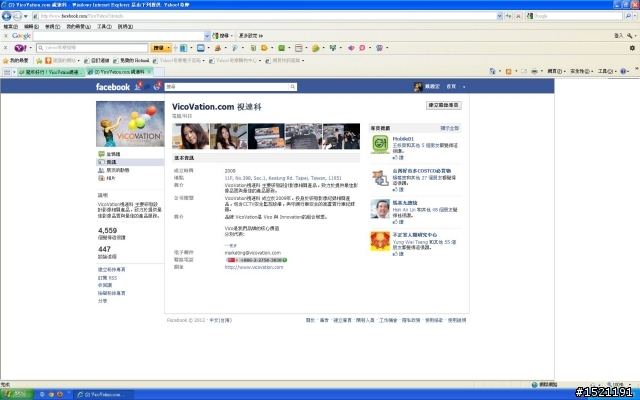Click the Yahoo toolbar gear settings icon
This screenshot has height=400, width=640.
point(632,48)
